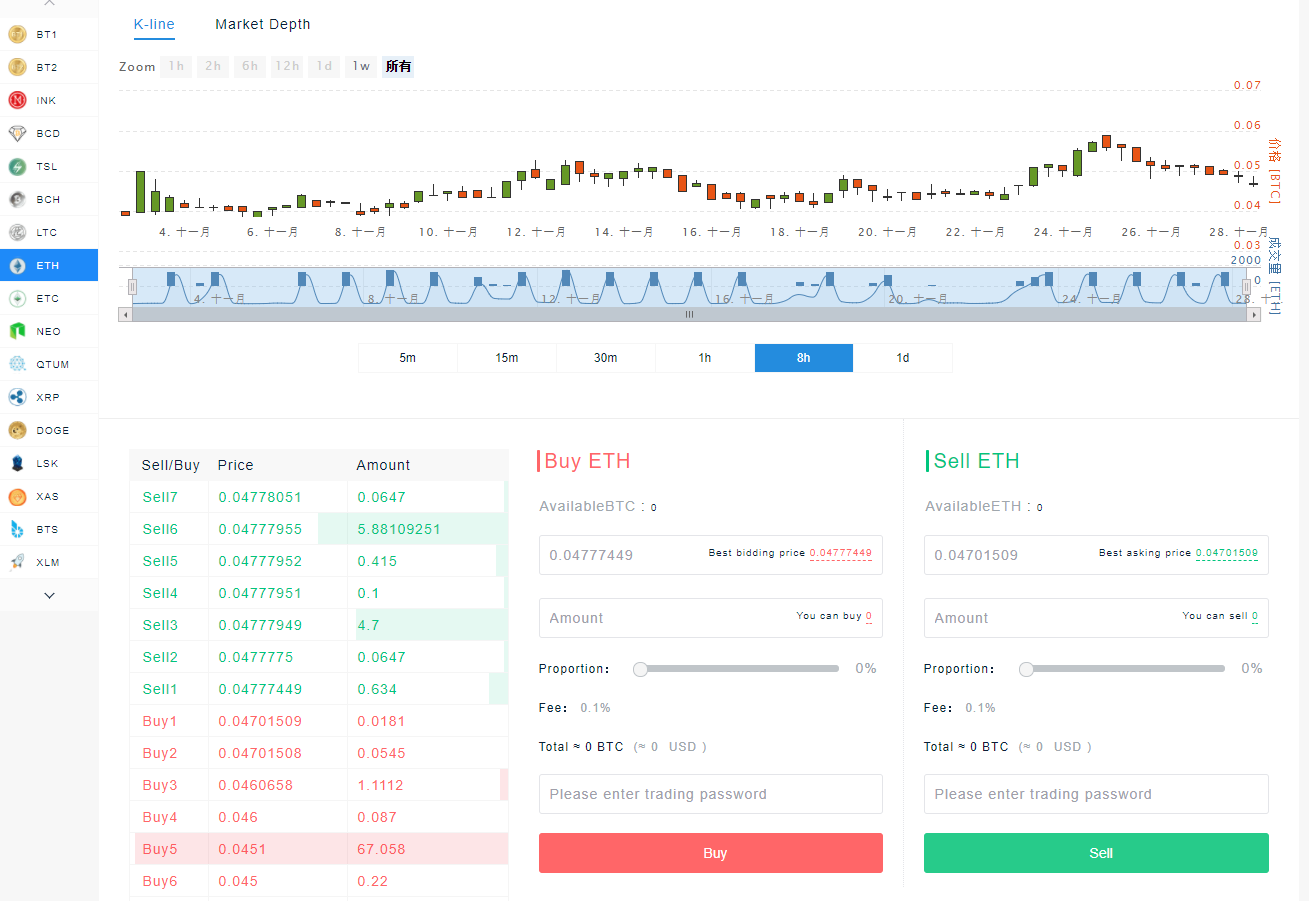Click the best bidding price 0.04777449 link
1309x901 pixels.
[841, 553]
